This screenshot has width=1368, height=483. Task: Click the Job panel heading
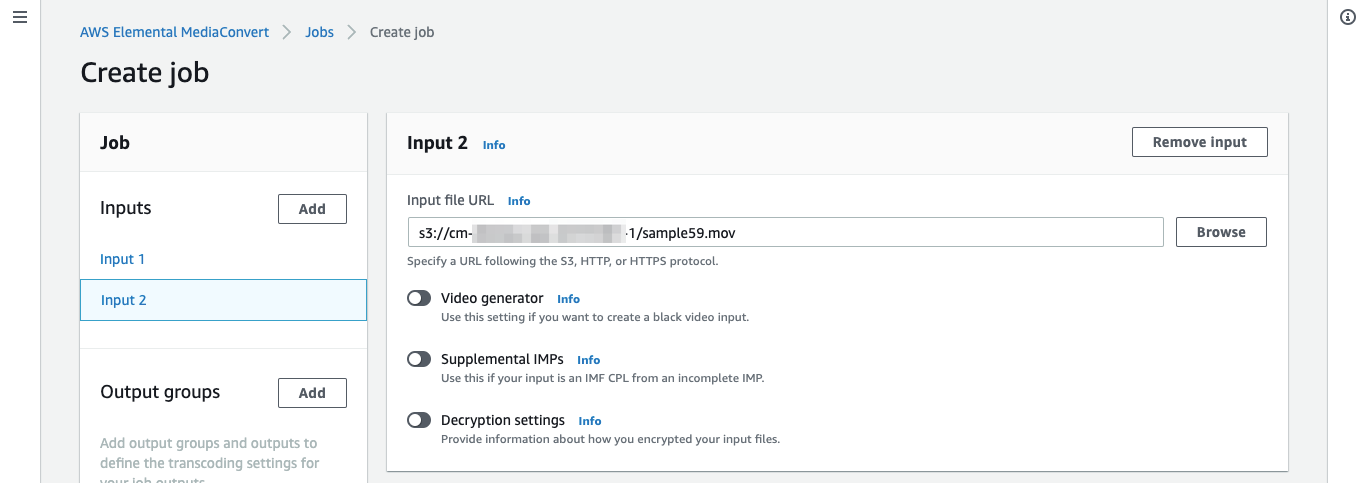[115, 142]
